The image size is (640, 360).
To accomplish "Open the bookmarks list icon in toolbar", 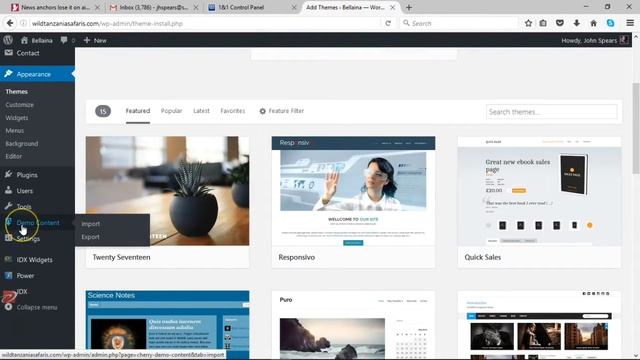I will [x=543, y=23].
